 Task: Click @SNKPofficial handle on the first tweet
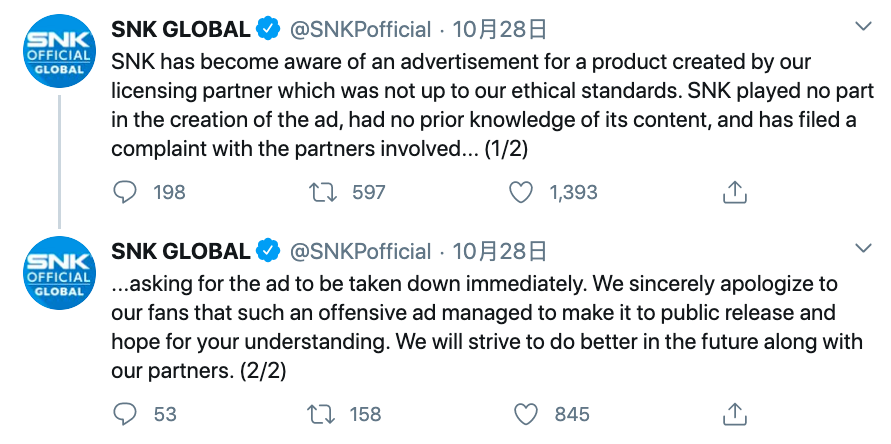360,30
